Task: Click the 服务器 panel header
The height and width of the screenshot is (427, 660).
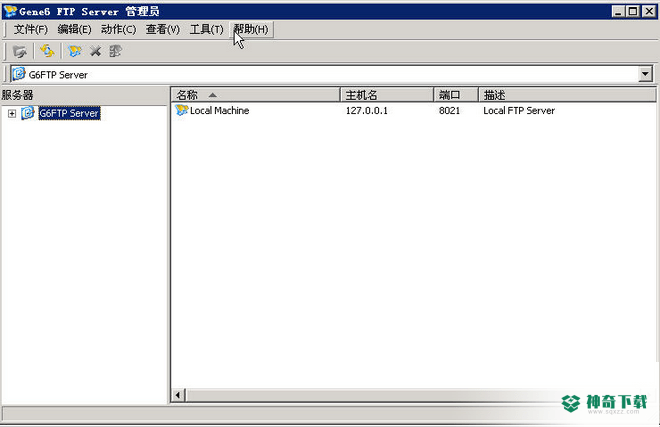Action: point(84,95)
